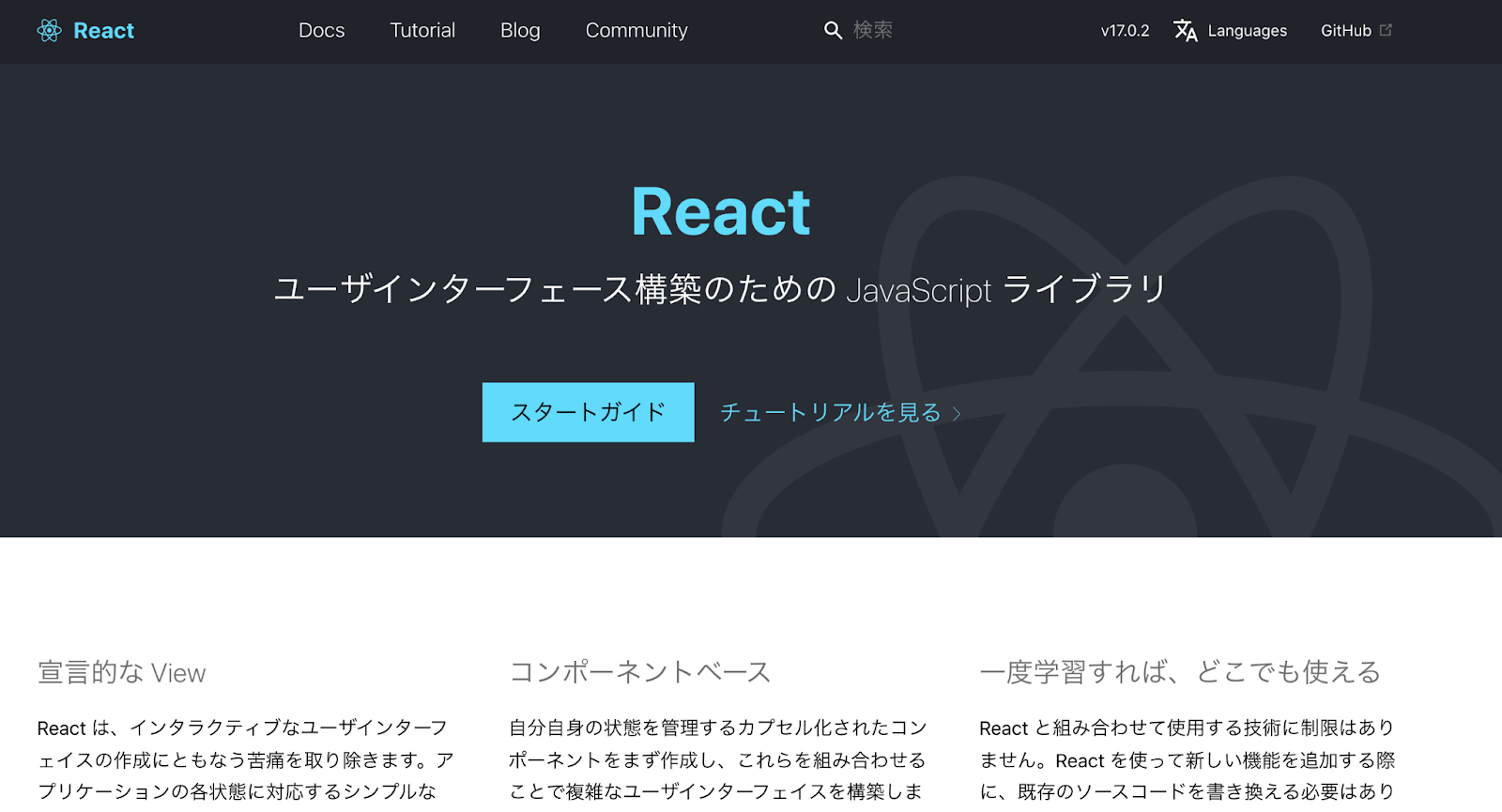Viewport: 1502px width, 812px height.
Task: Open the Community navigation item
Action: tap(636, 31)
